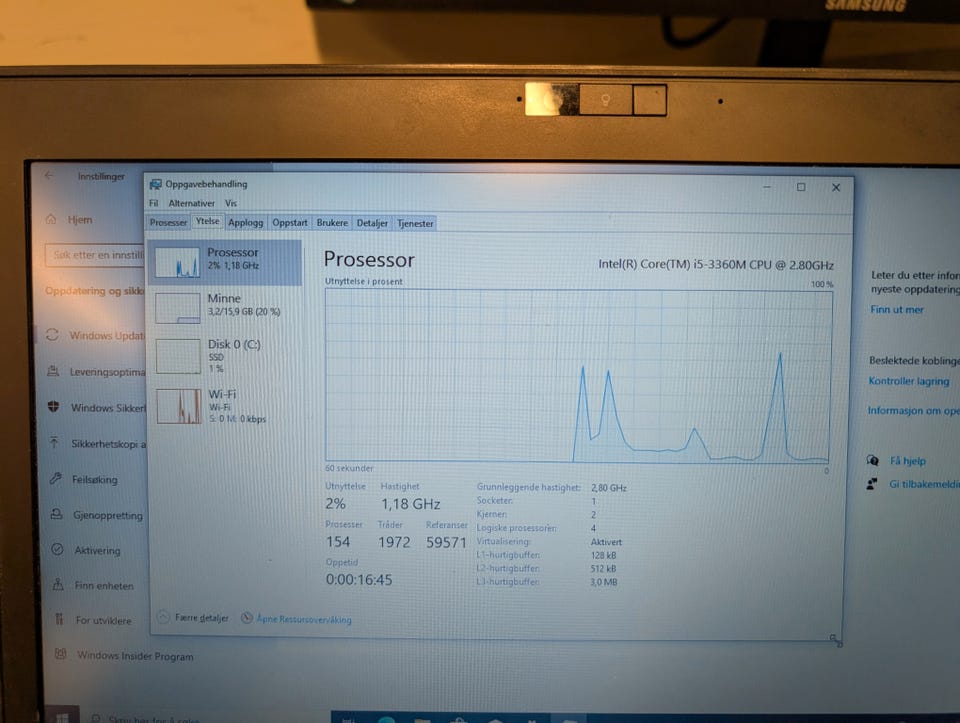Image resolution: width=960 pixels, height=723 pixels.
Task: Click the Oppgavebehandling title bar icon
Action: [x=156, y=184]
